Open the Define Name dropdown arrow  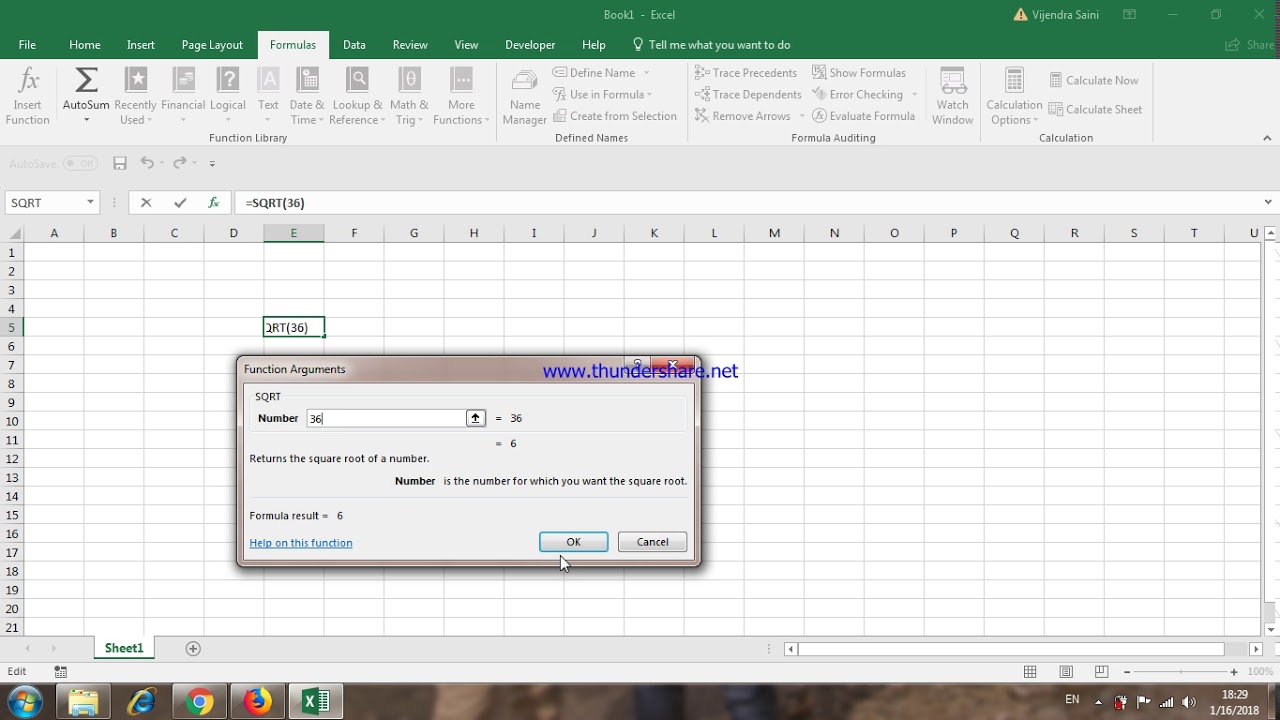tap(646, 73)
